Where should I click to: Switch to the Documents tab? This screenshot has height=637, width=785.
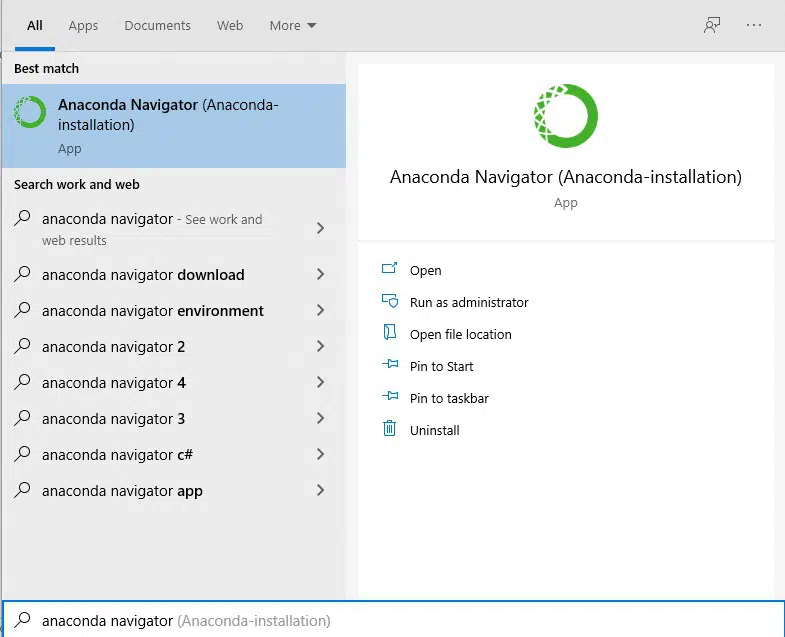coord(157,26)
